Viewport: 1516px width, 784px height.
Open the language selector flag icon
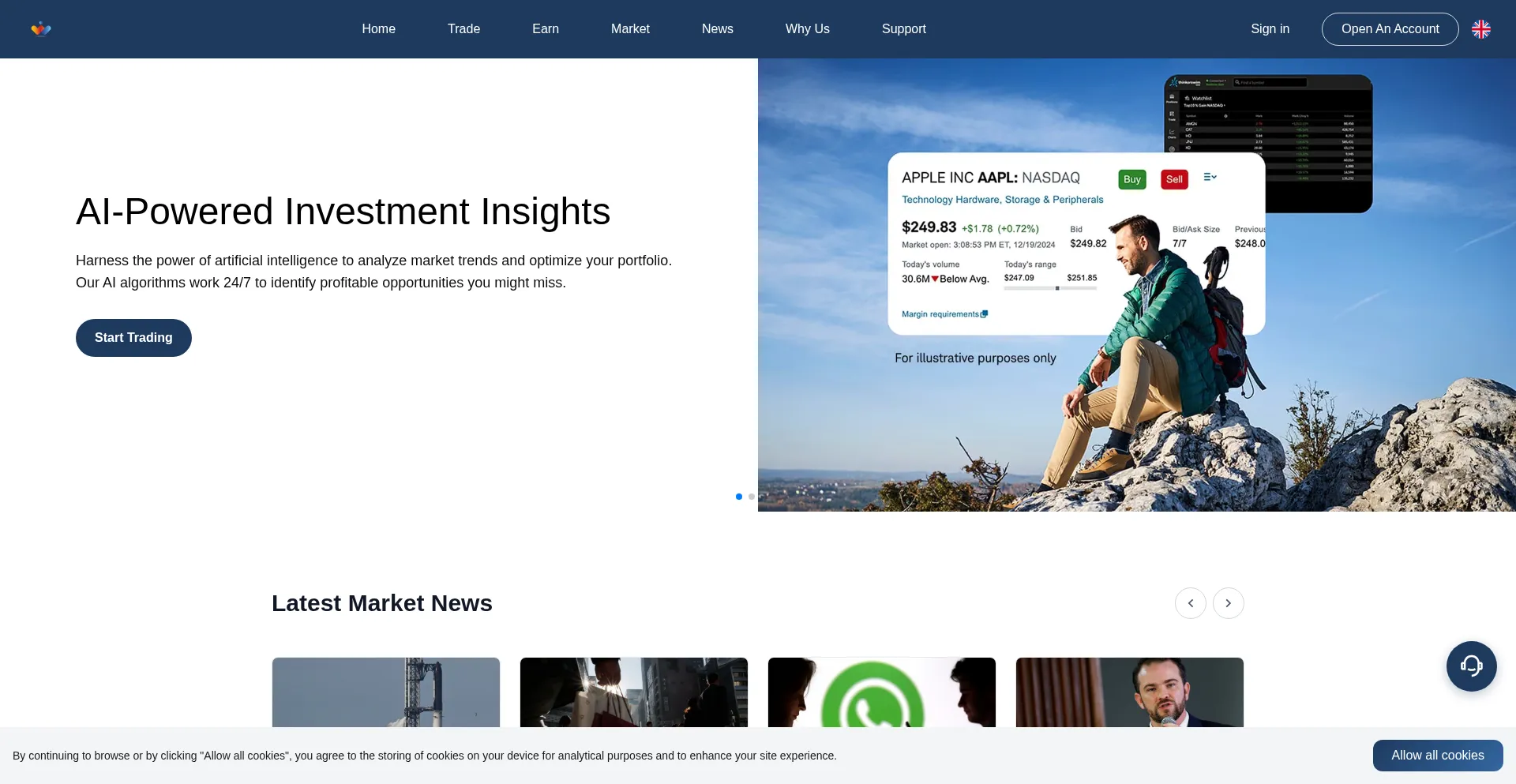coord(1481,29)
